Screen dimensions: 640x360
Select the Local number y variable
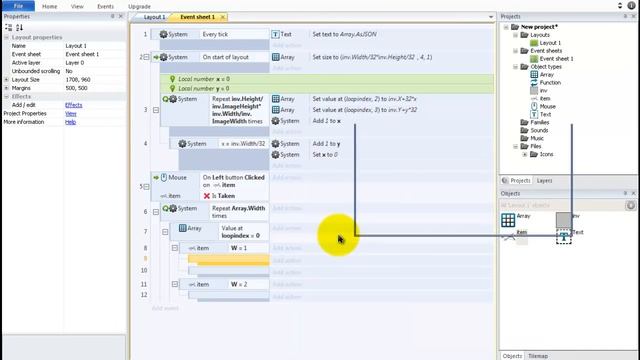point(327,89)
